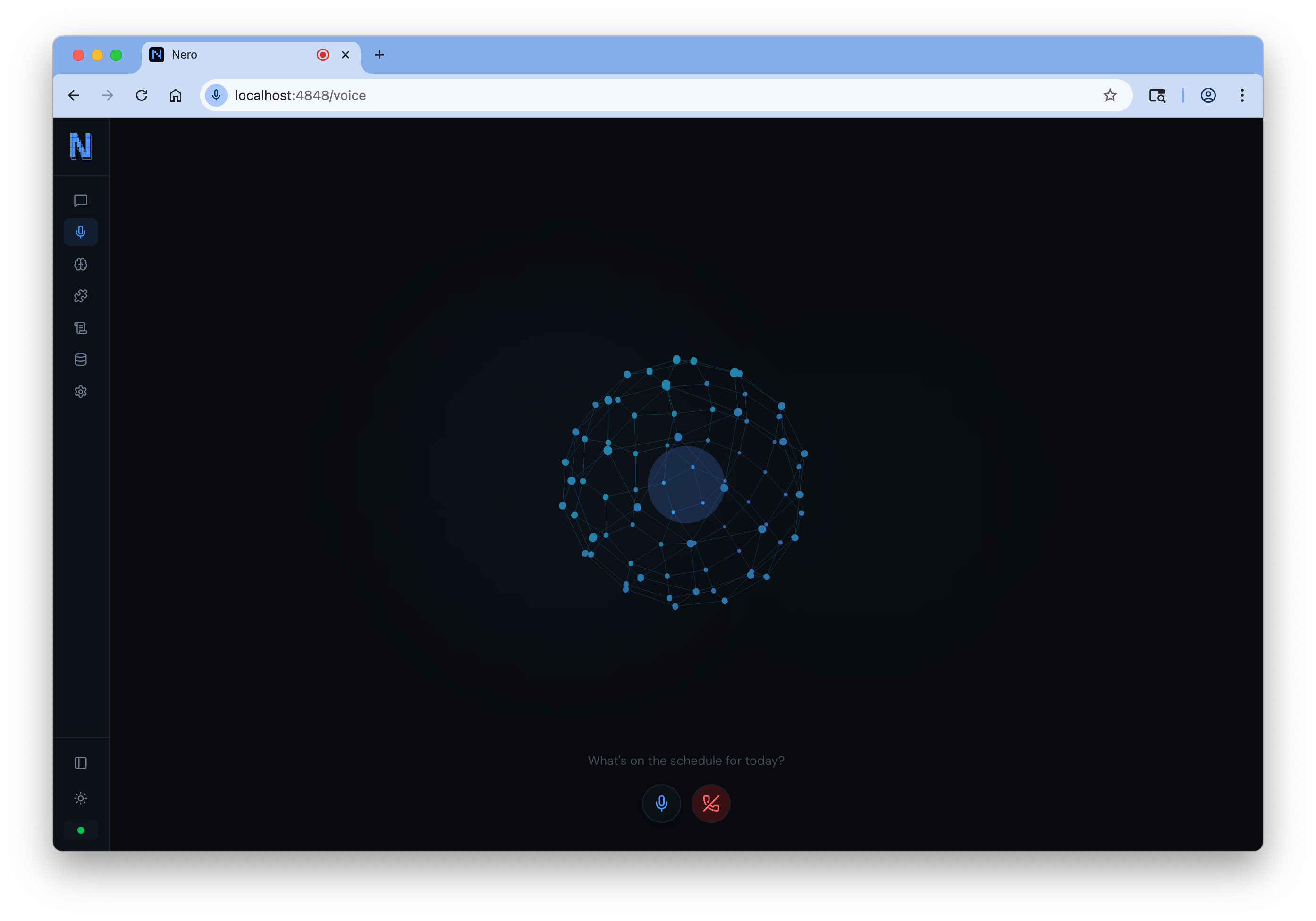Viewport: 1316px width, 921px height.
Task: Open the brain memory page
Action: (80, 264)
